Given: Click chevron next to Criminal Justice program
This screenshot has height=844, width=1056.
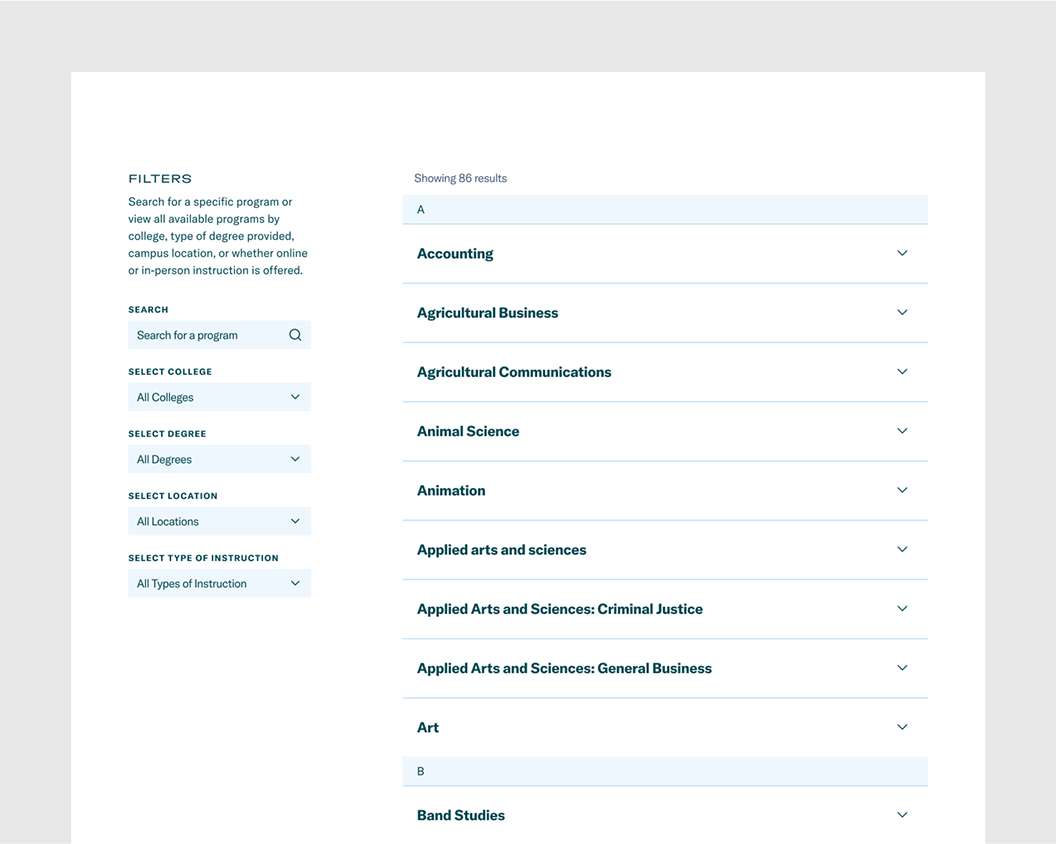Looking at the screenshot, I should point(902,609).
